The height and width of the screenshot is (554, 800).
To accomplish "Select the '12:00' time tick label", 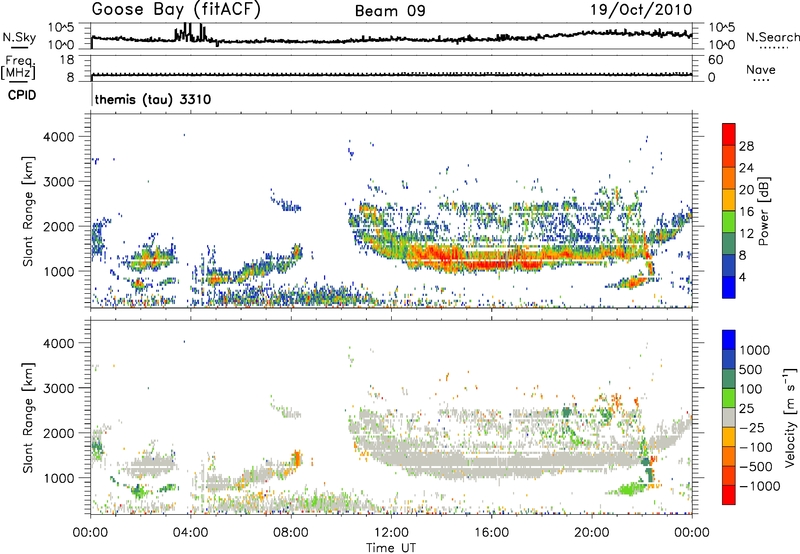I will coord(391,533).
